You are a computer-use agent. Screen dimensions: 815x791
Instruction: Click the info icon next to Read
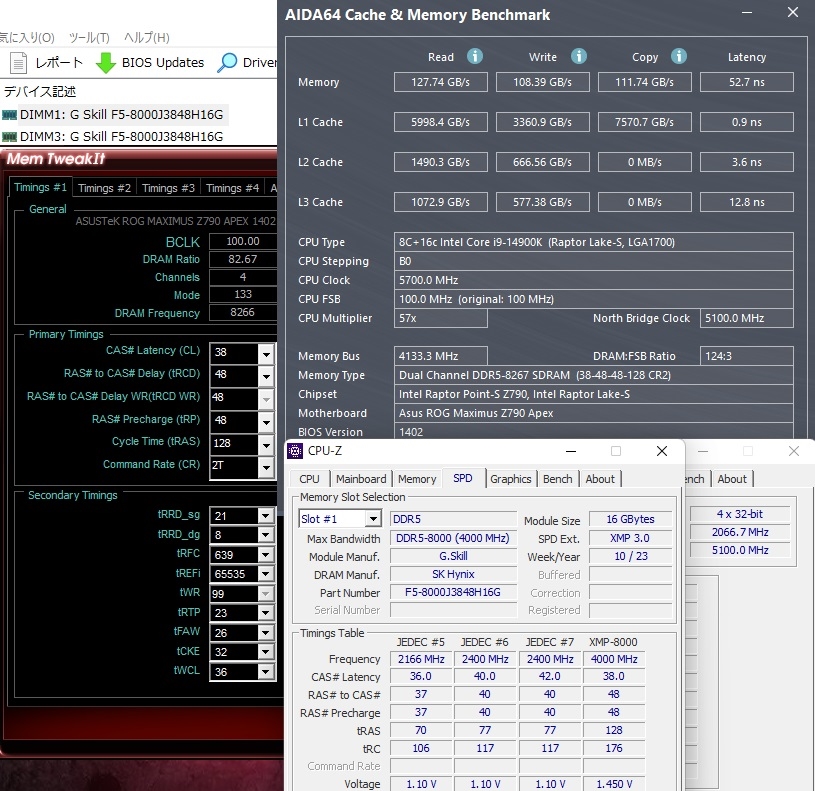pos(474,57)
